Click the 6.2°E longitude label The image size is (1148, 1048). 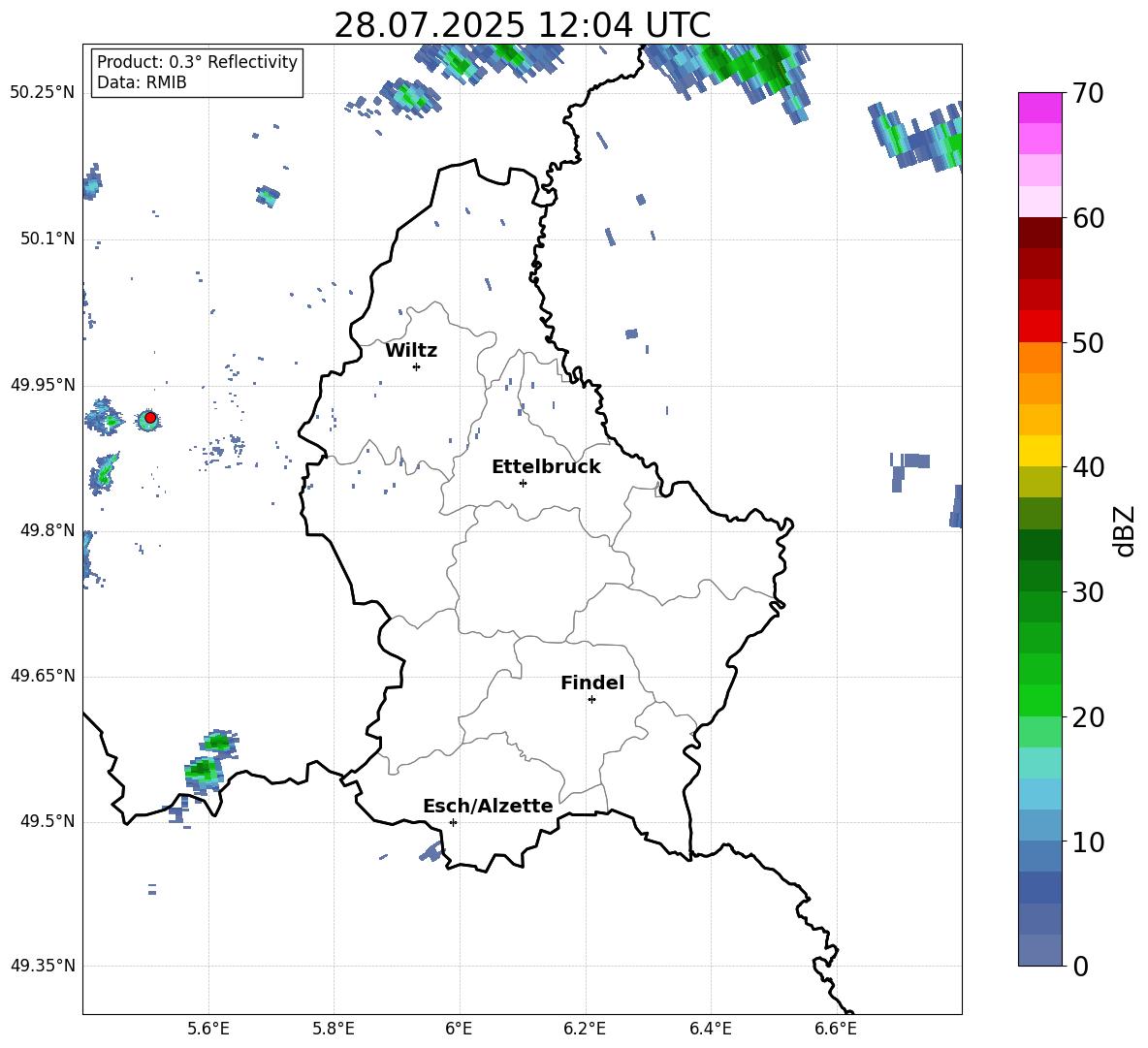(585, 1029)
